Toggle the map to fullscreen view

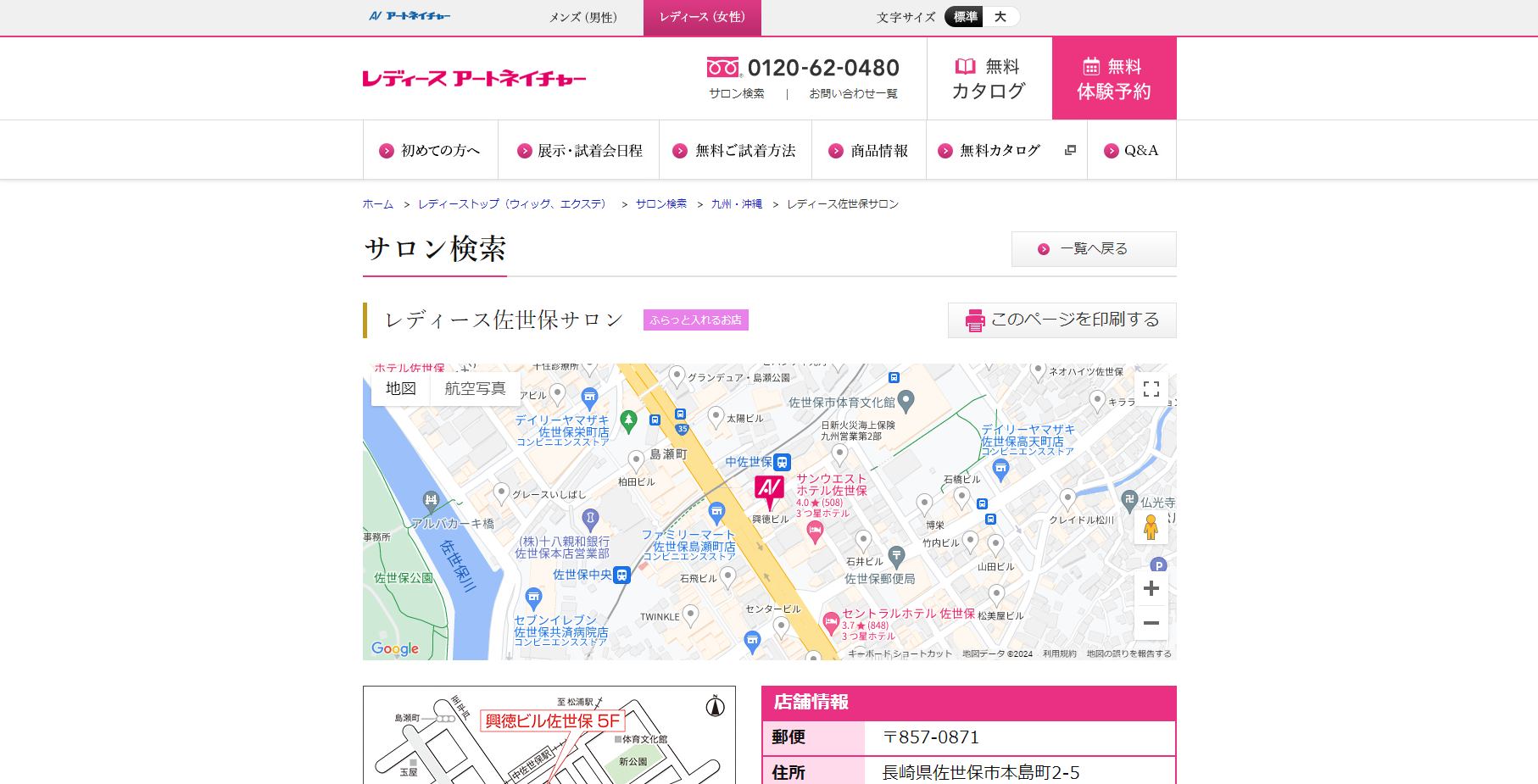click(x=1151, y=389)
